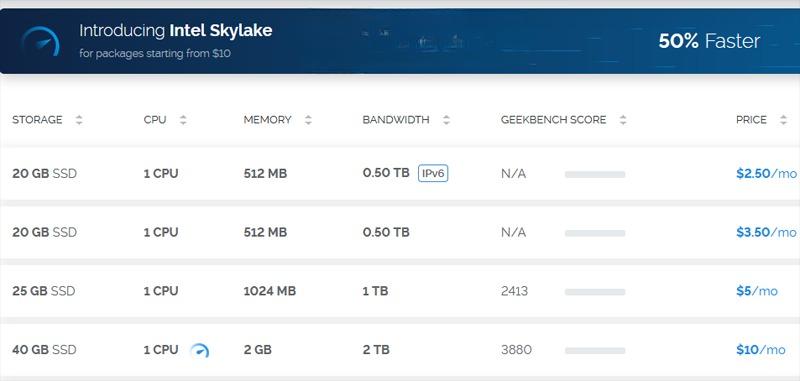Click the STORAGE column header
This screenshot has width=800, height=381.
click(37, 120)
